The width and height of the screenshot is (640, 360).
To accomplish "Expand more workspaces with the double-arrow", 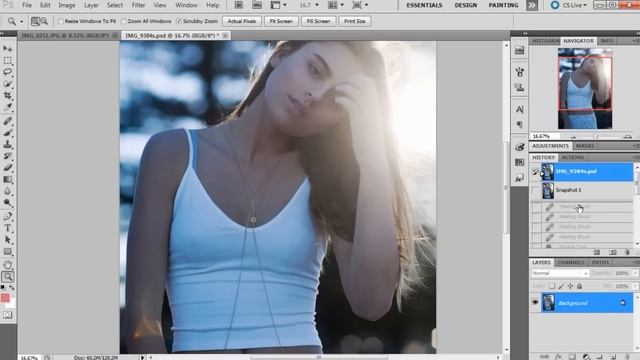I will [532, 5].
